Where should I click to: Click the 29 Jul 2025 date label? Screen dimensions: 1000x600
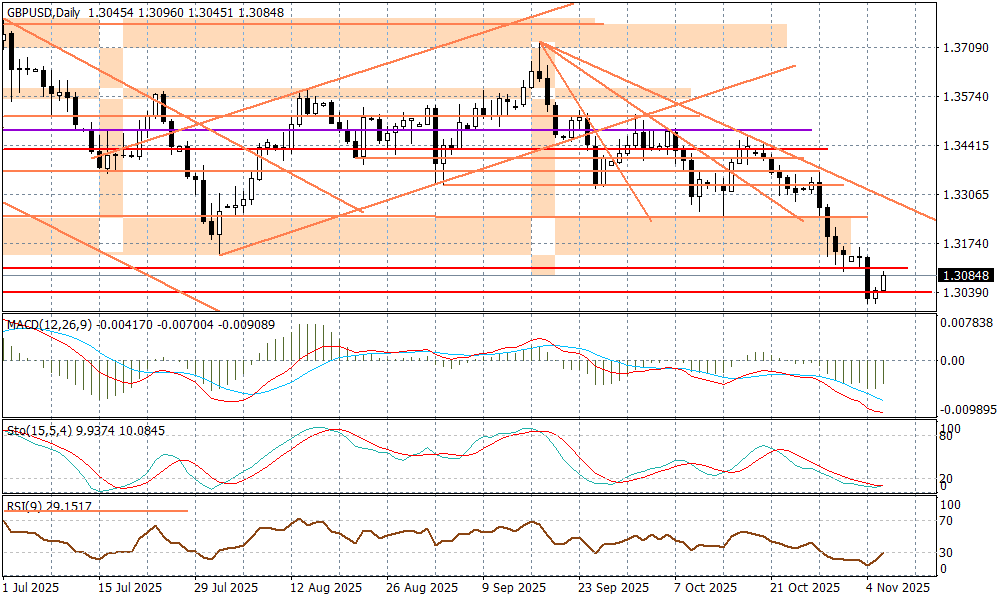(228, 587)
